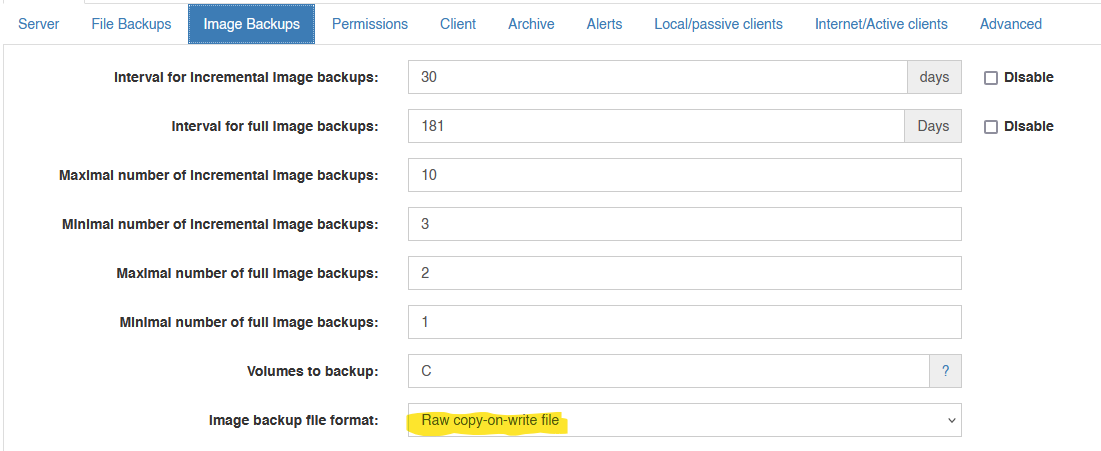Tick Disable for full image backups interval
Viewport: 1101px width, 451px height.
click(991, 127)
